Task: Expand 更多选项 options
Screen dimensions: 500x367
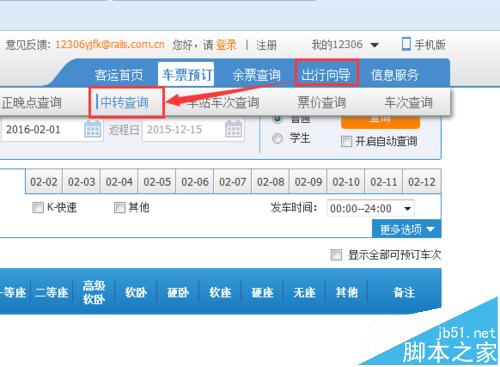Action: 407,229
